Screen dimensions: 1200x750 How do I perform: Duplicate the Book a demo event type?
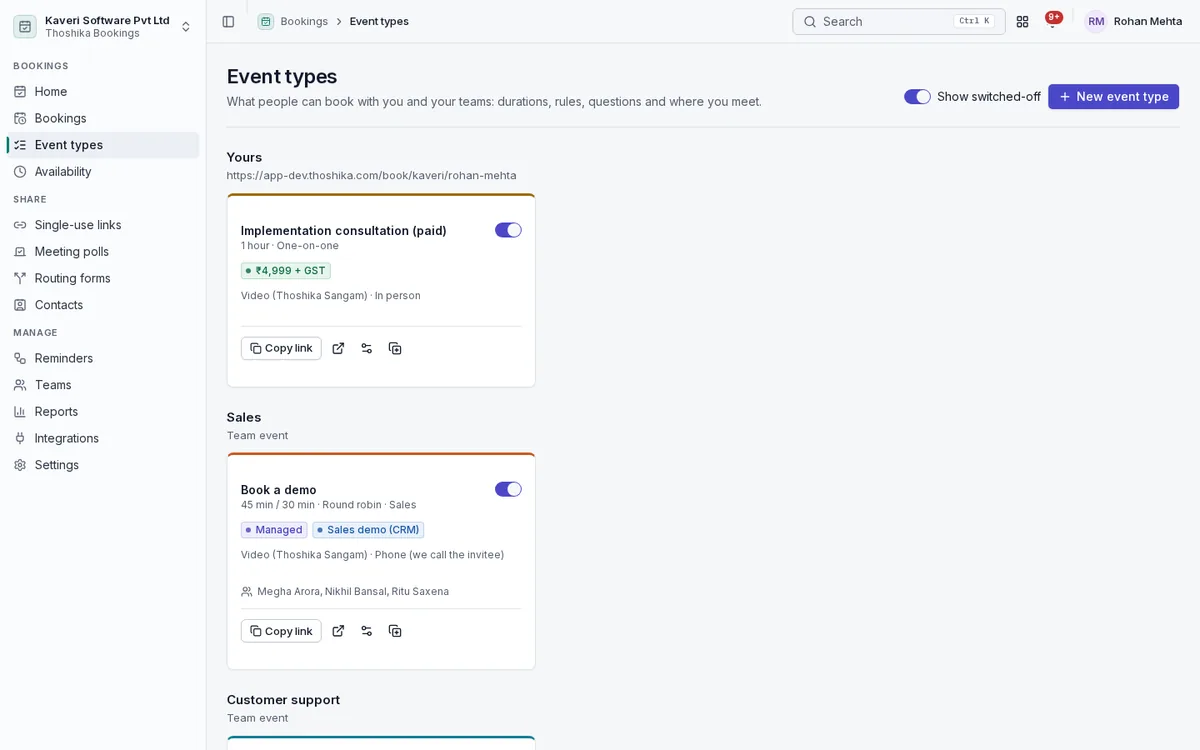(395, 631)
